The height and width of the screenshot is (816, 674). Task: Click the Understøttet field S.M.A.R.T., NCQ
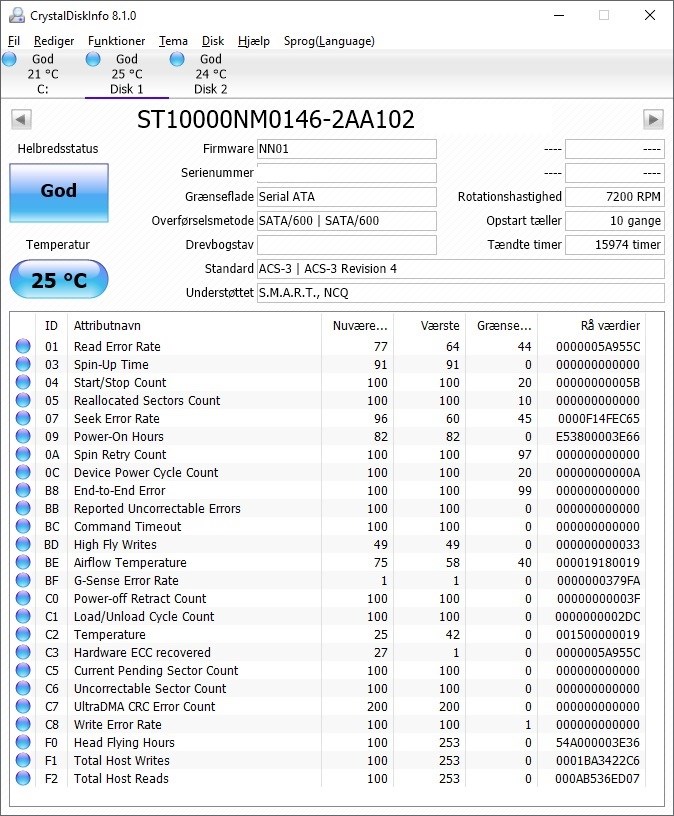(461, 292)
